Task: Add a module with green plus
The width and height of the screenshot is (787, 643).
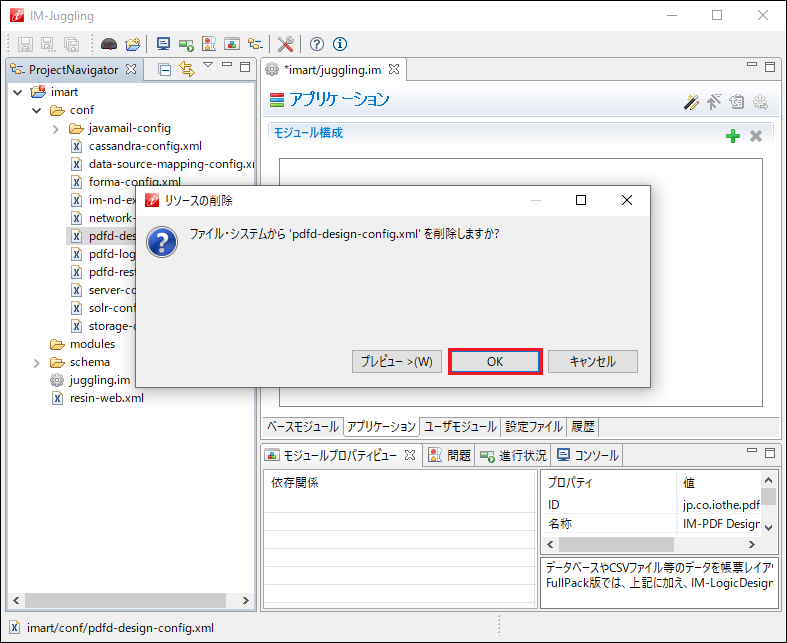Action: click(733, 136)
